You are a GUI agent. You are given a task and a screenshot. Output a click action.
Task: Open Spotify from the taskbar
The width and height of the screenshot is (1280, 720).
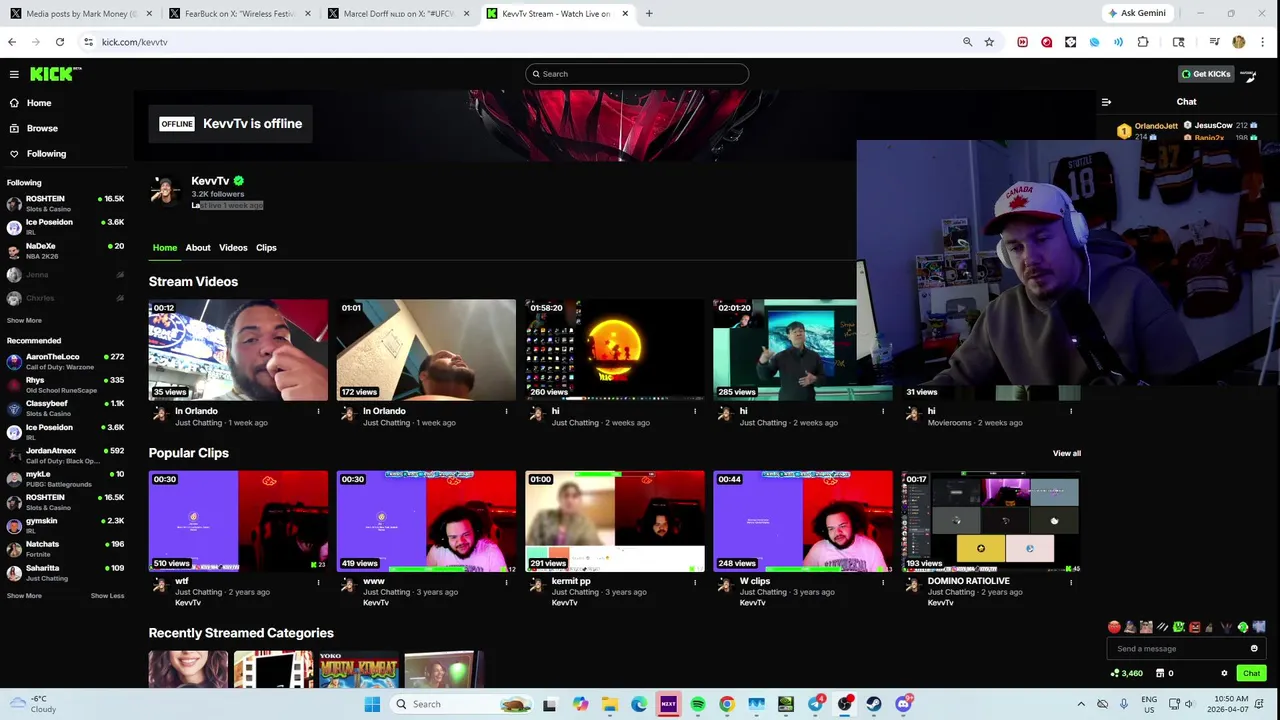[698, 704]
